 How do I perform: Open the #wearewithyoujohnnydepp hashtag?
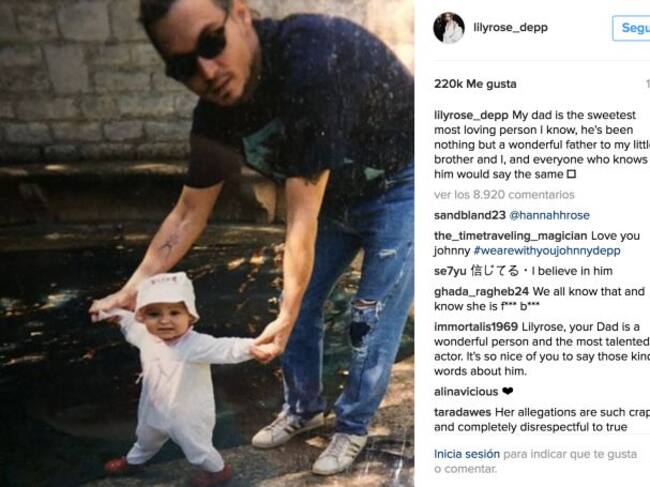point(547,251)
